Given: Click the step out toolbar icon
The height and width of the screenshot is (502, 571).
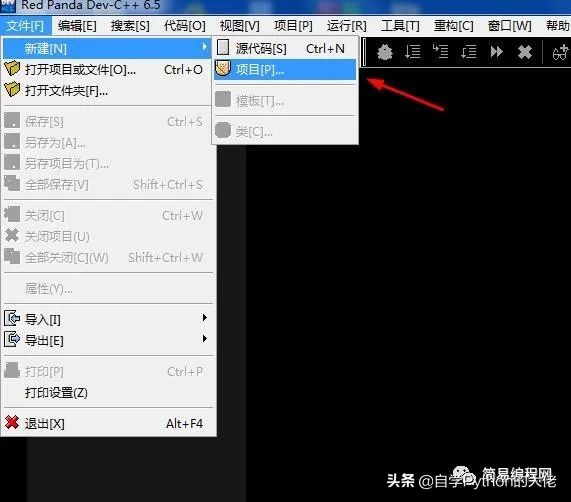Looking at the screenshot, I should click(x=468, y=52).
